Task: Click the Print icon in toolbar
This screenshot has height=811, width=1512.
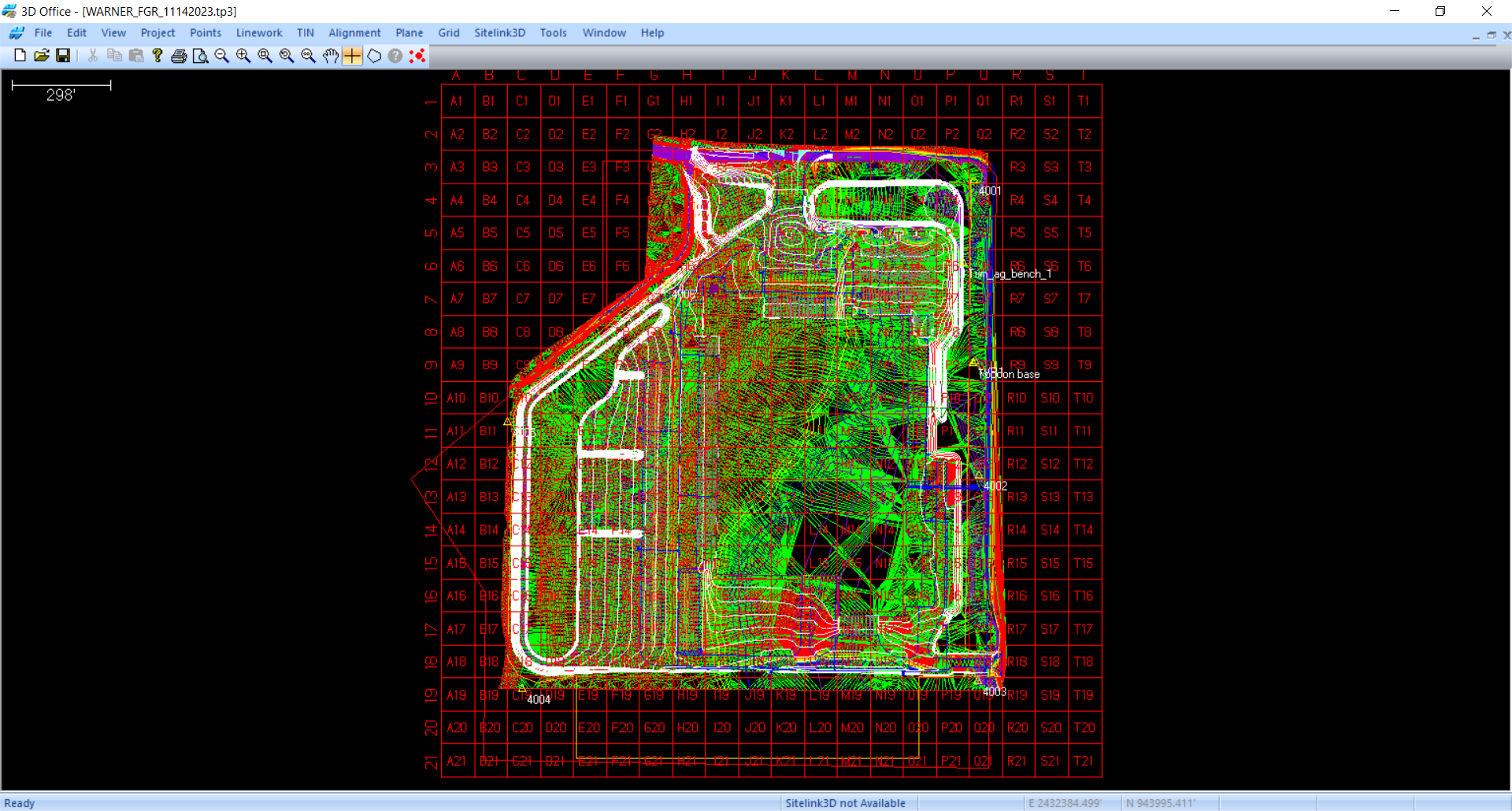Action: pyautogui.click(x=179, y=56)
